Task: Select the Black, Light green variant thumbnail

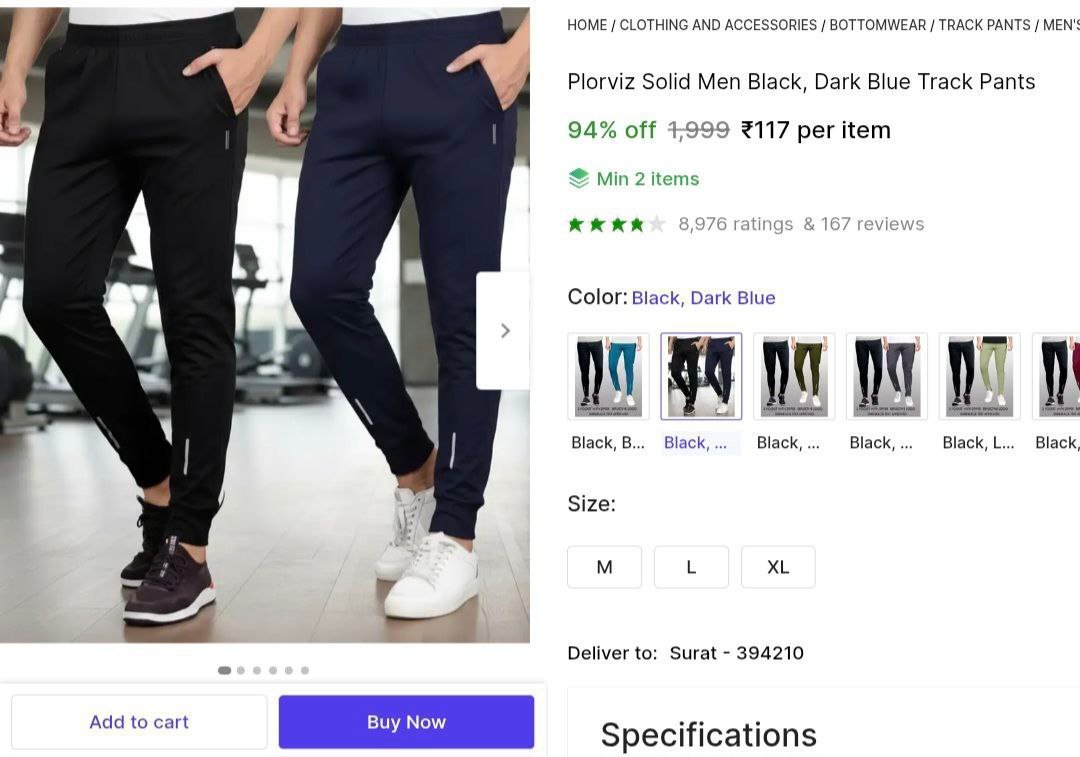Action: point(979,375)
